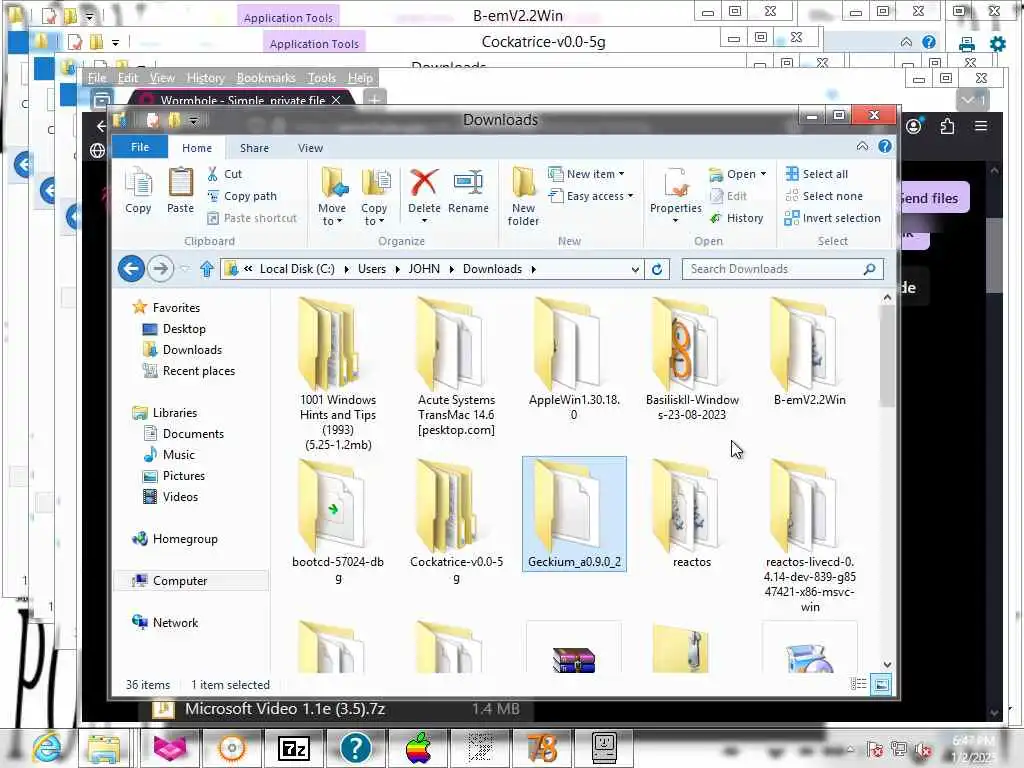This screenshot has width=1024, height=768.
Task: Click arrow after JOHN in address bar
Action: [451, 269]
